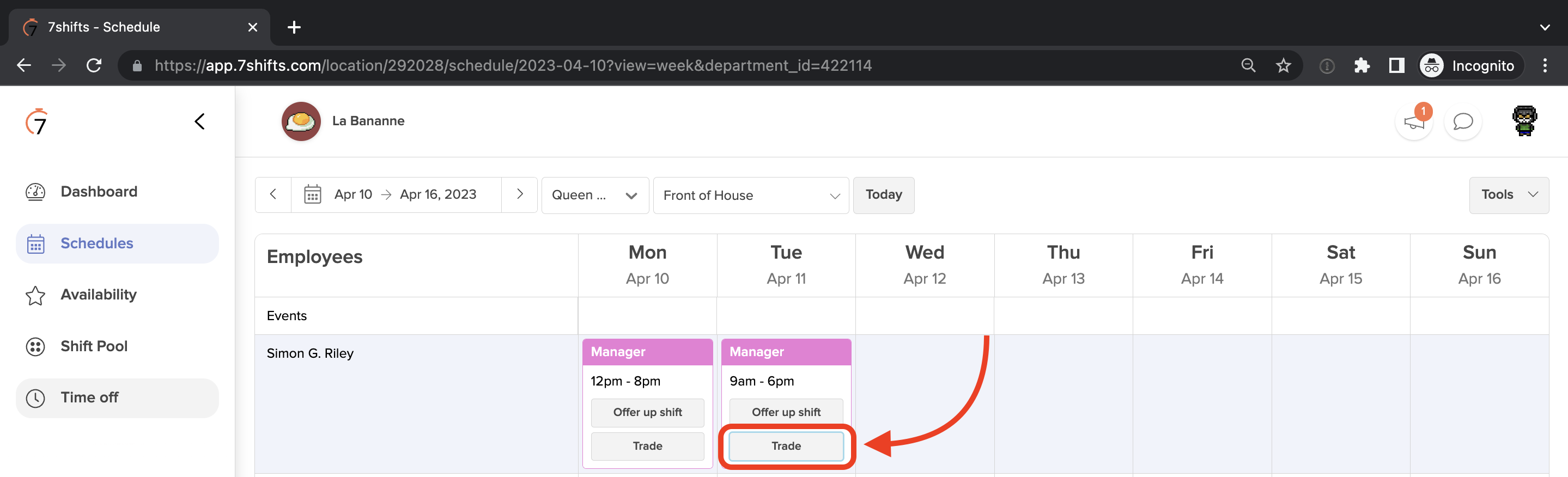
Task: Click the Monday Manager shift header
Action: [647, 352]
